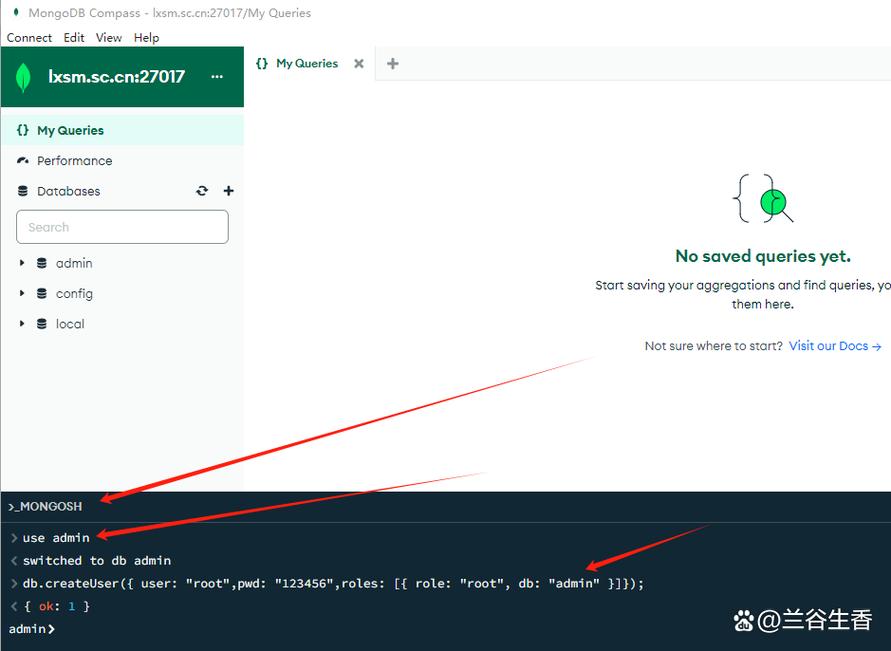Open the connection options ellipsis menu
This screenshot has width=891, height=651.
(x=217, y=77)
